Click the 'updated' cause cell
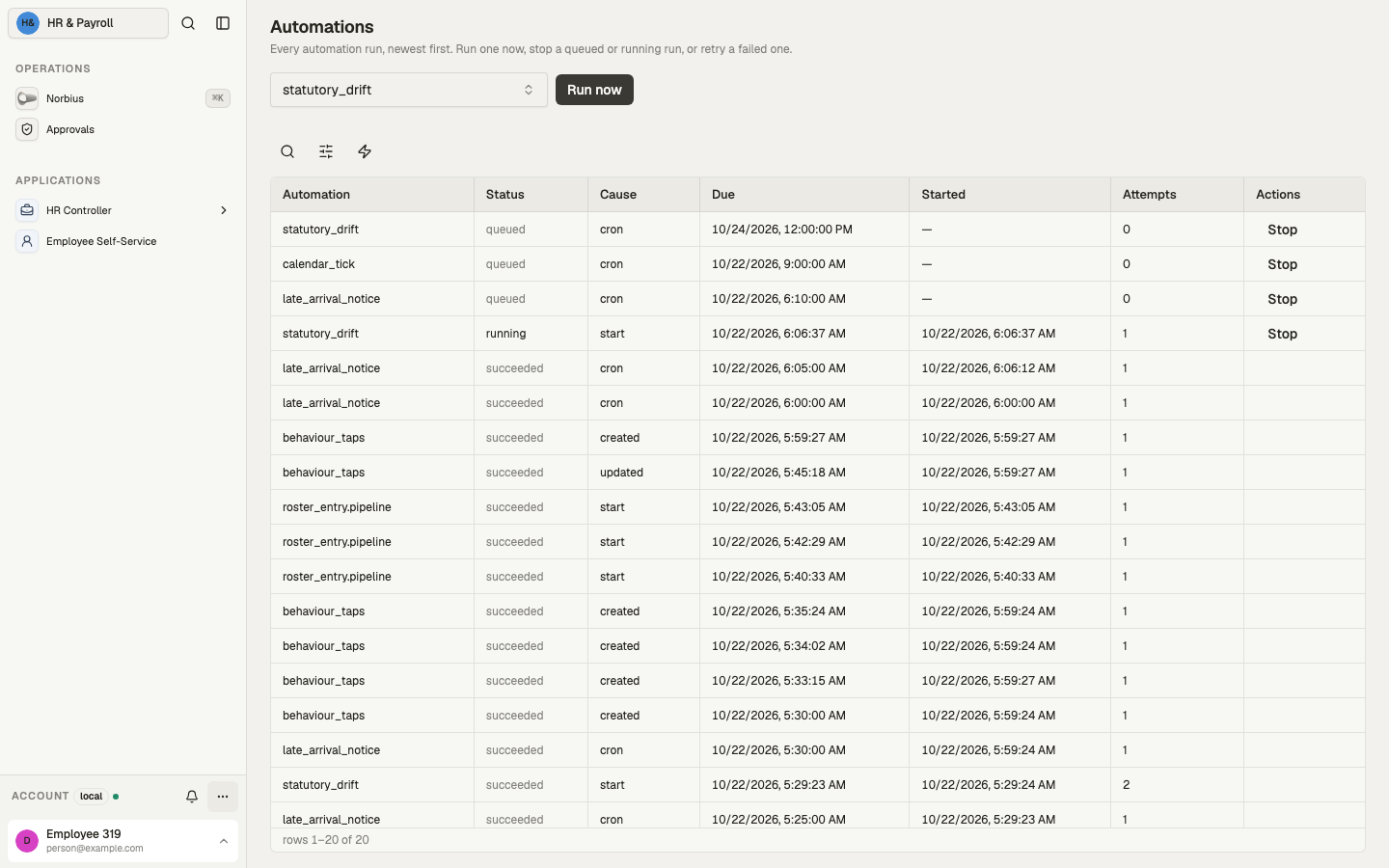This screenshot has height=868, width=1389. point(643,473)
